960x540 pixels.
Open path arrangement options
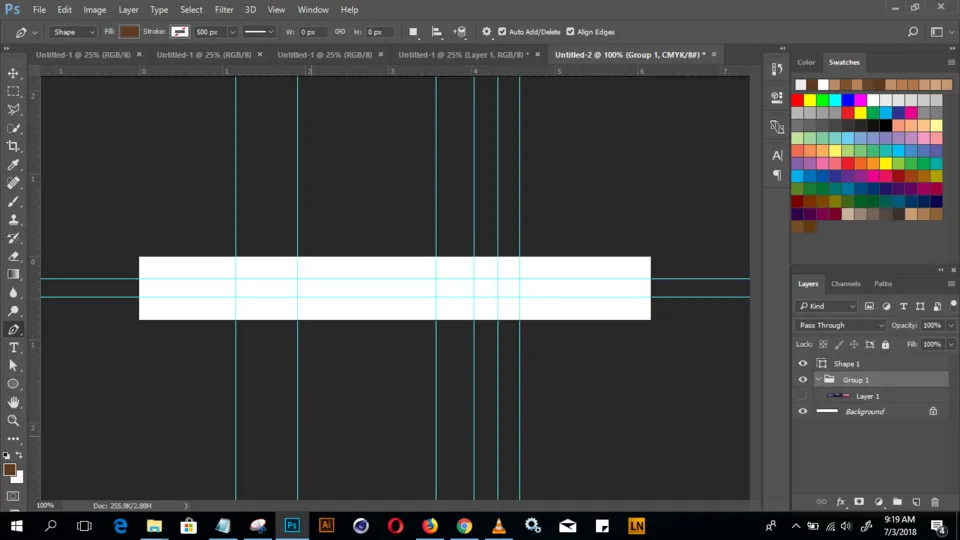click(x=460, y=32)
